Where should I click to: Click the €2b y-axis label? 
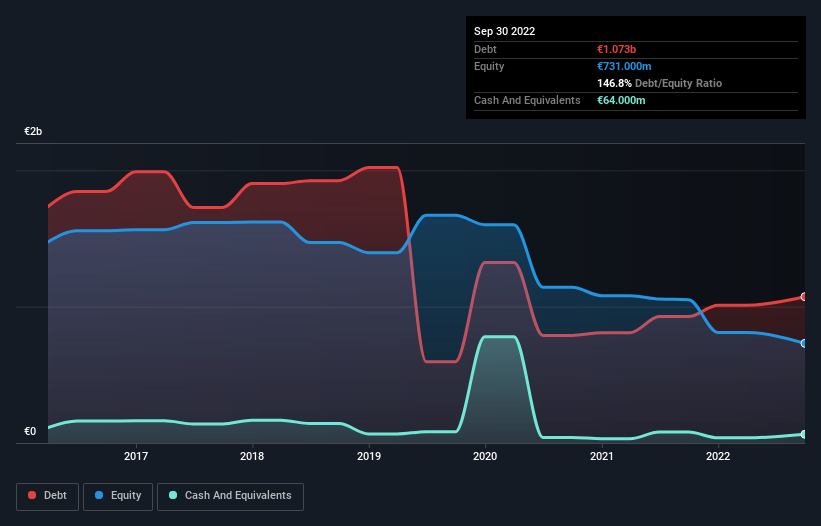pos(33,131)
